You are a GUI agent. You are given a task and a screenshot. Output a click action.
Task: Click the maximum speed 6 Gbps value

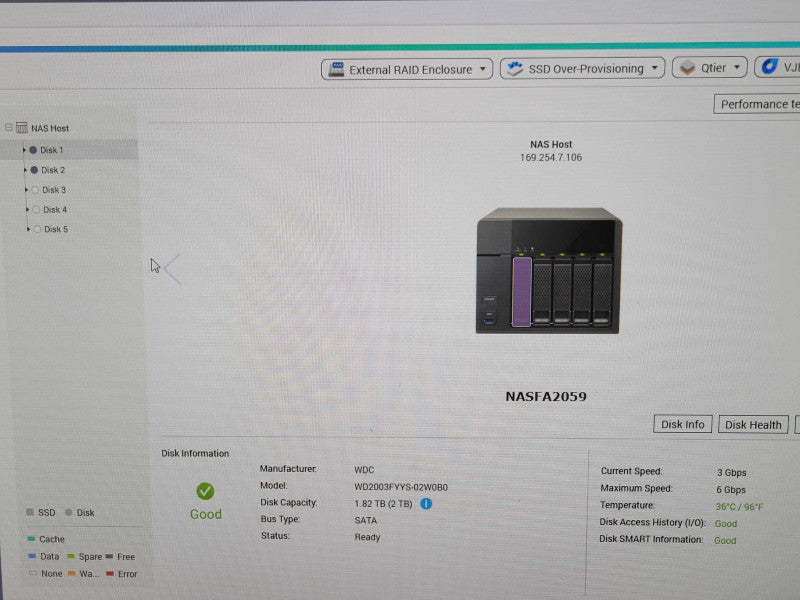pyautogui.click(x=731, y=490)
